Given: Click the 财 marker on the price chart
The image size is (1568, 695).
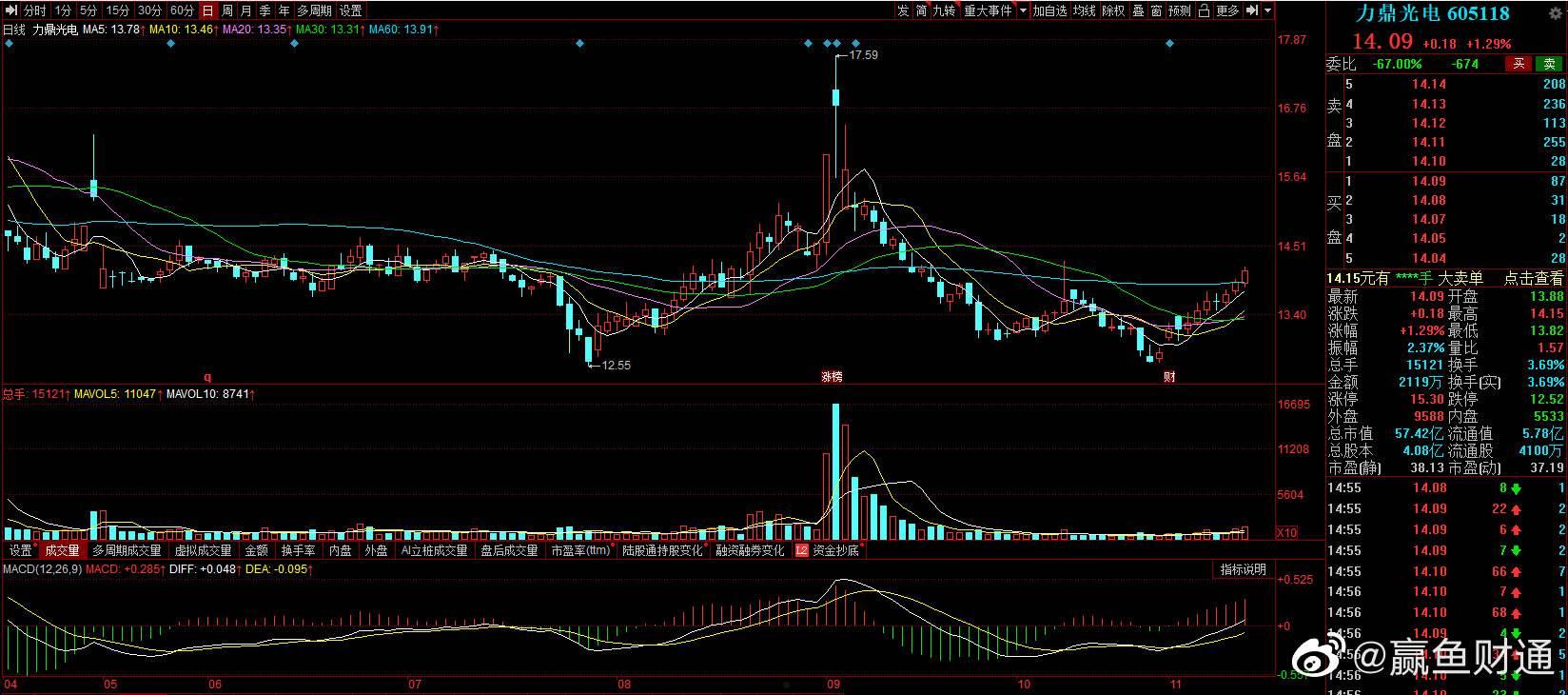Looking at the screenshot, I should click(x=1169, y=377).
